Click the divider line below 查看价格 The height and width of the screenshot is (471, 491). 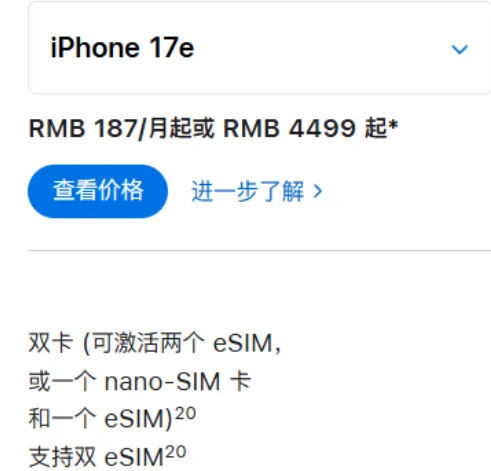(x=259, y=250)
